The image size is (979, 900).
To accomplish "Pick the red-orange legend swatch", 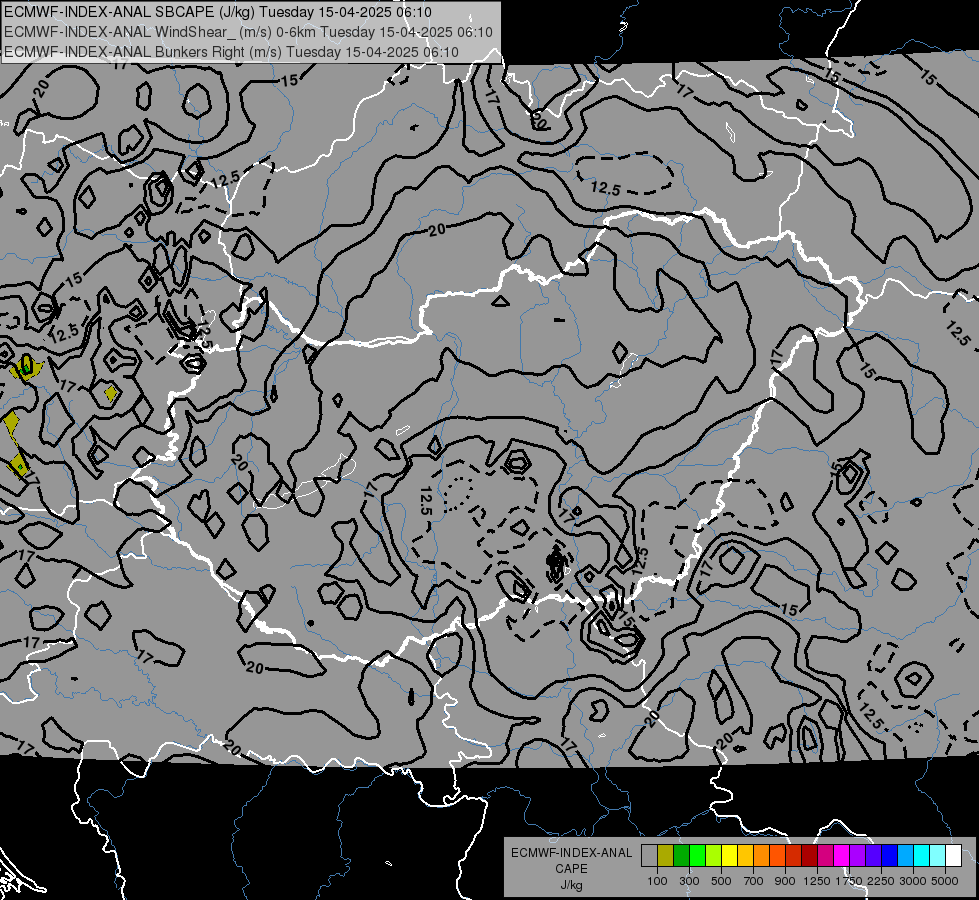I will point(777,855).
